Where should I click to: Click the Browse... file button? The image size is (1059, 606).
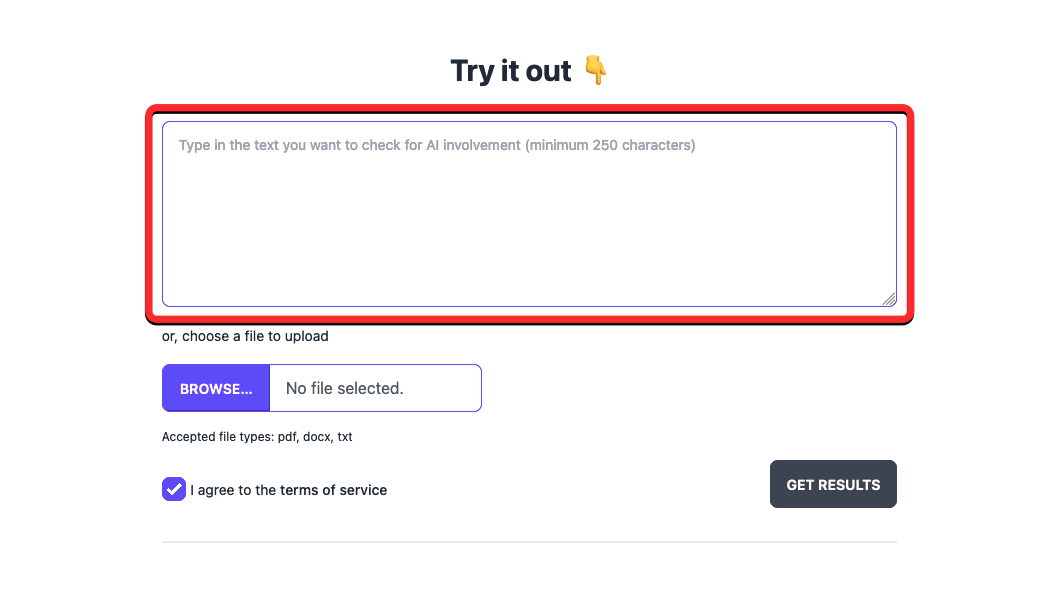tap(216, 388)
